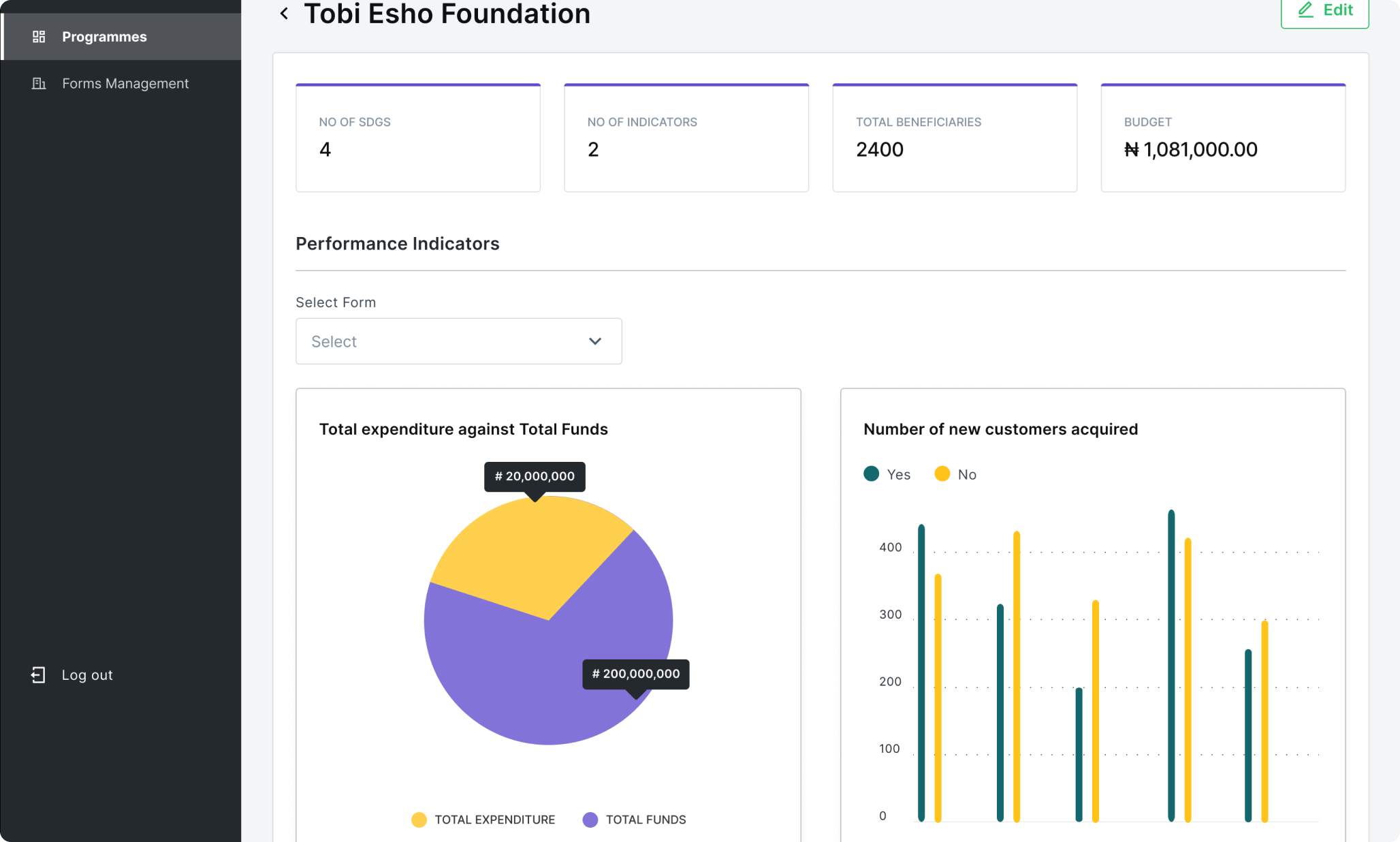This screenshot has height=842, width=1400.
Task: Click the Edit button
Action: coord(1324,12)
